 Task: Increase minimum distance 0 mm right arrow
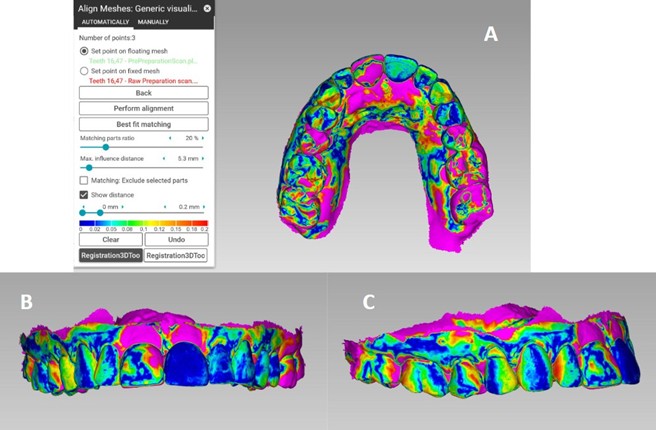click(122, 207)
